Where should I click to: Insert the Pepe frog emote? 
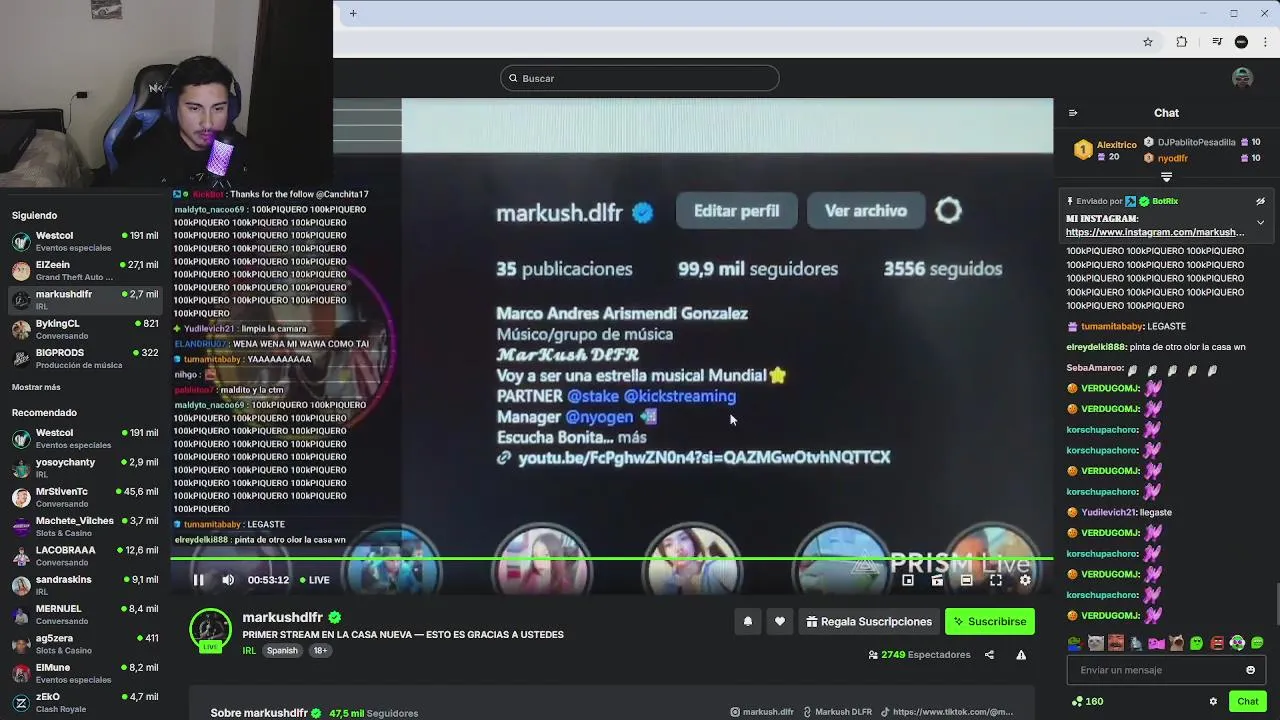click(x=1074, y=643)
